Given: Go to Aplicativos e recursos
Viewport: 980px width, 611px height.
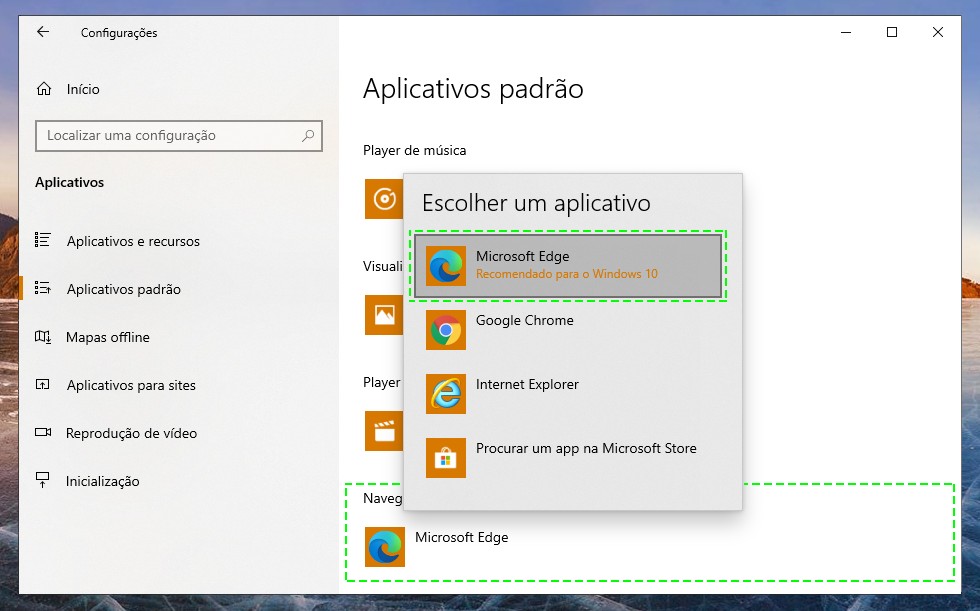Looking at the screenshot, I should click(133, 241).
